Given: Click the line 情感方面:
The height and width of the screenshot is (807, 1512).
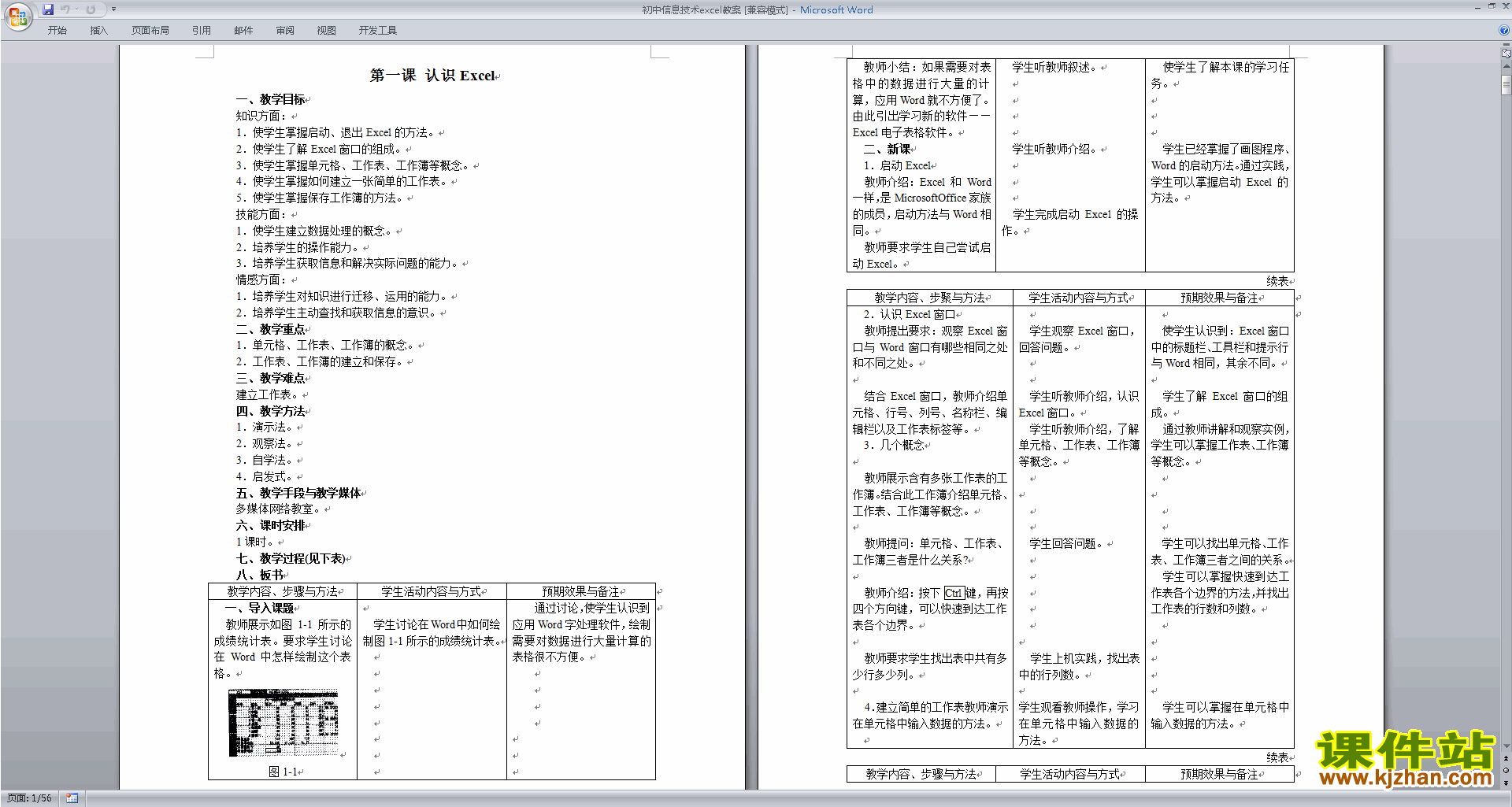Looking at the screenshot, I should point(261,279).
